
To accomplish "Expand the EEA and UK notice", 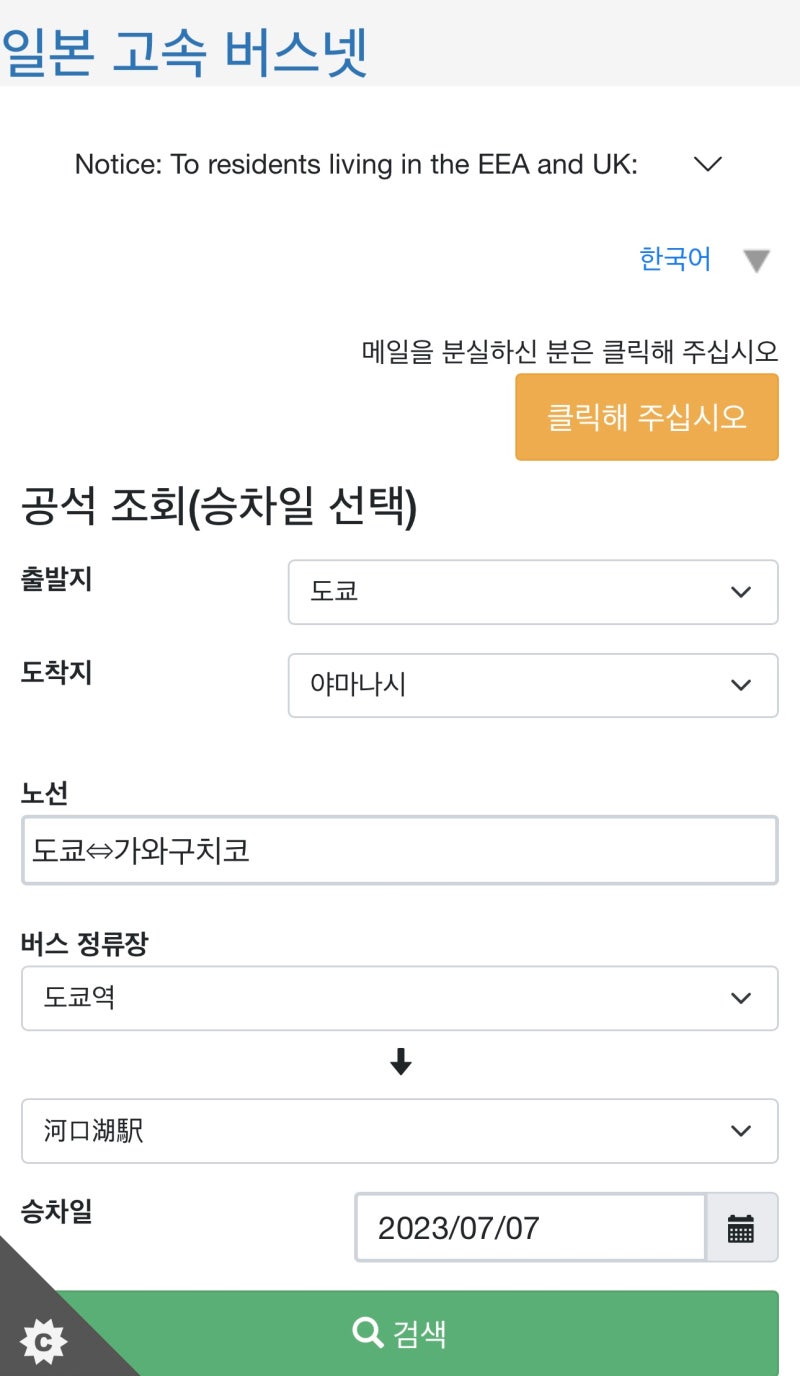I will point(708,164).
